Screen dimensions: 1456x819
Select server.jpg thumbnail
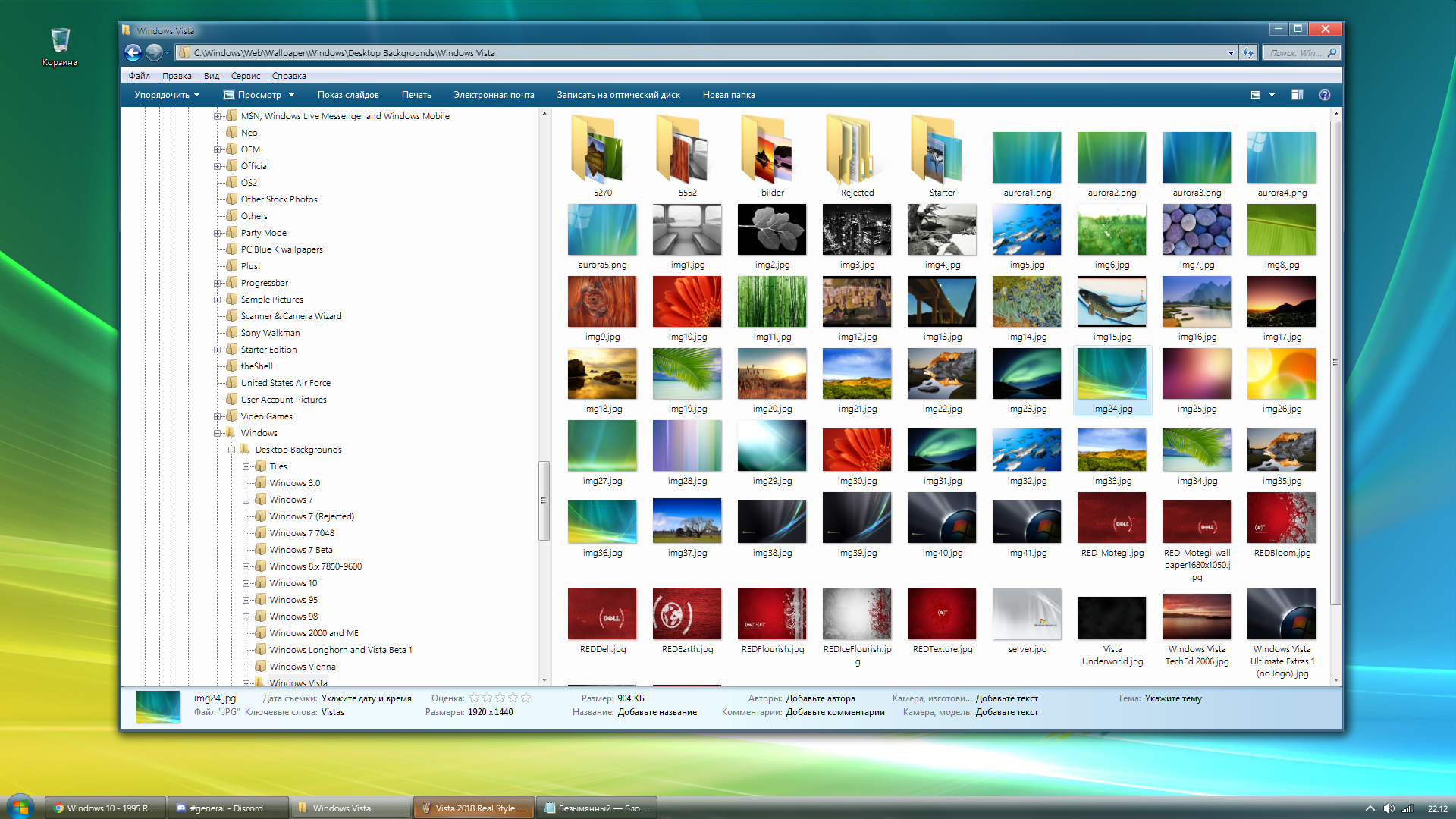1027,614
